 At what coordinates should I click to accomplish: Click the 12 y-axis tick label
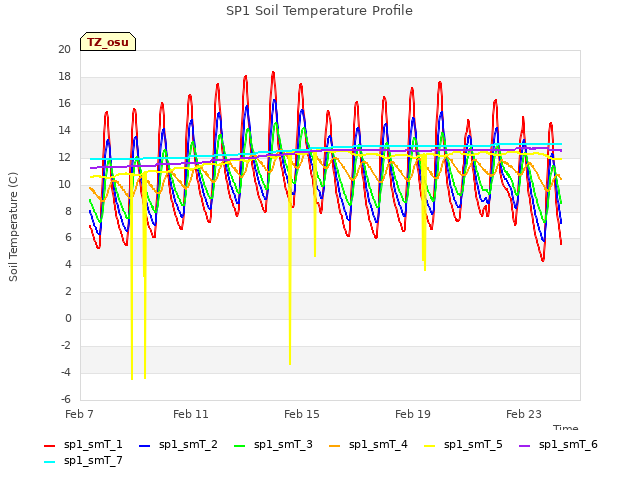click(x=64, y=157)
